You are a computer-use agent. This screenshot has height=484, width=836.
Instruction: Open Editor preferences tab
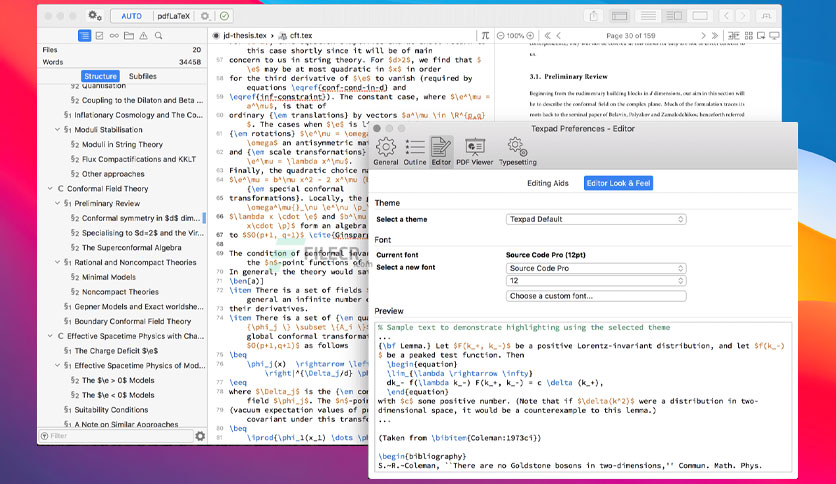[441, 151]
